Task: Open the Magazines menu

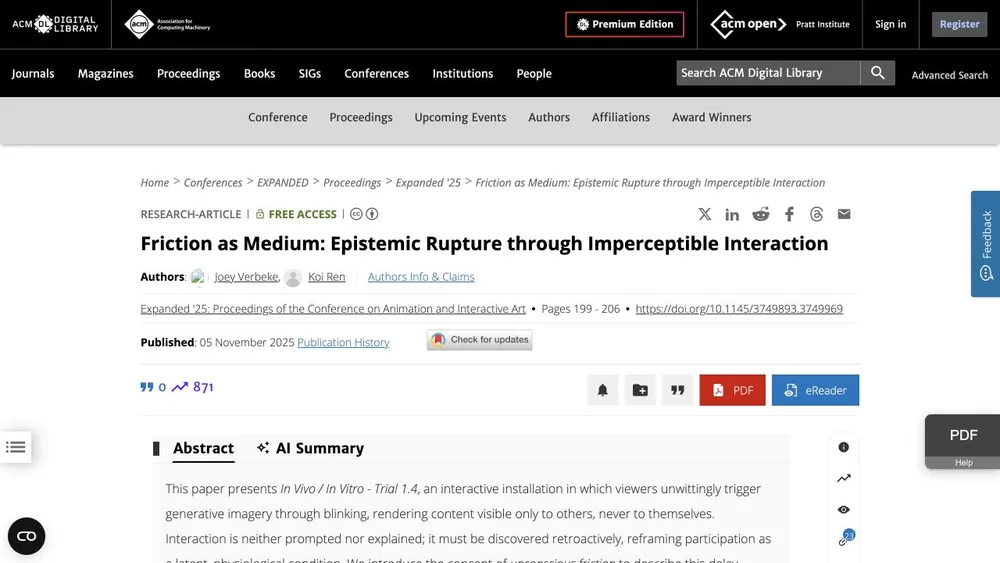Action: [106, 73]
